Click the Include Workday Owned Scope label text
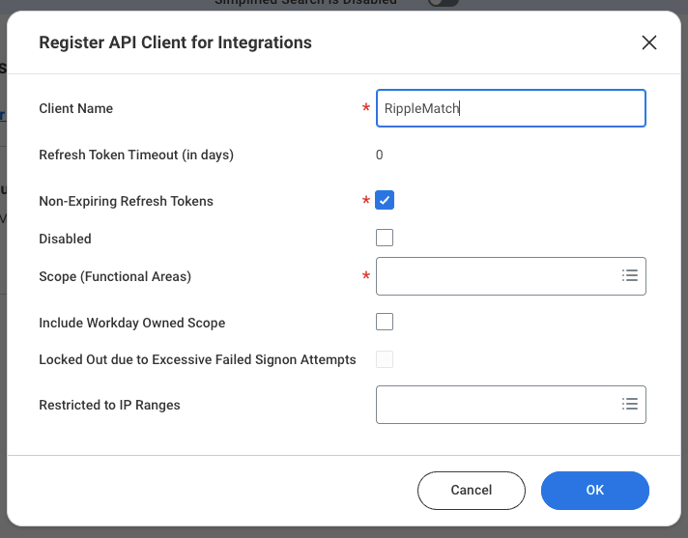 point(132,323)
